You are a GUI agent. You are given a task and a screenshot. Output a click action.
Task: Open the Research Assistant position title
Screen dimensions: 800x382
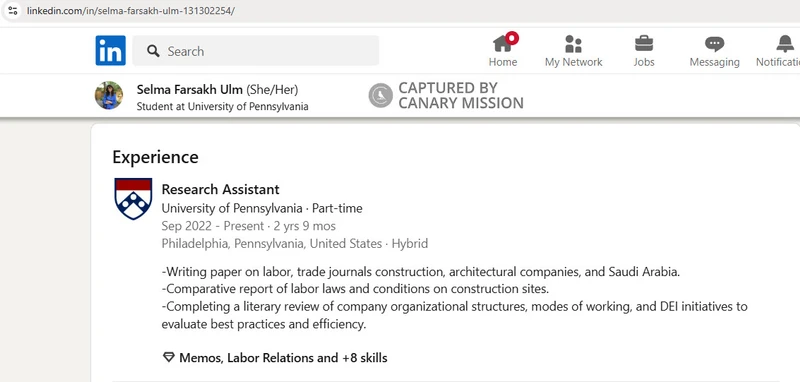[x=220, y=189]
